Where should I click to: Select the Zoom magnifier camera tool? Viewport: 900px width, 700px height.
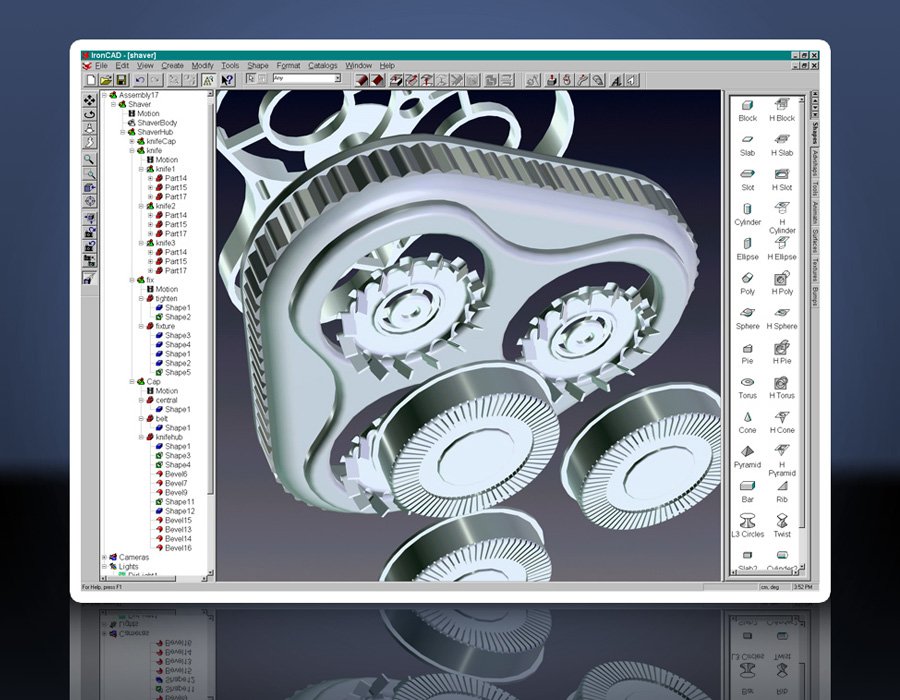(89, 158)
